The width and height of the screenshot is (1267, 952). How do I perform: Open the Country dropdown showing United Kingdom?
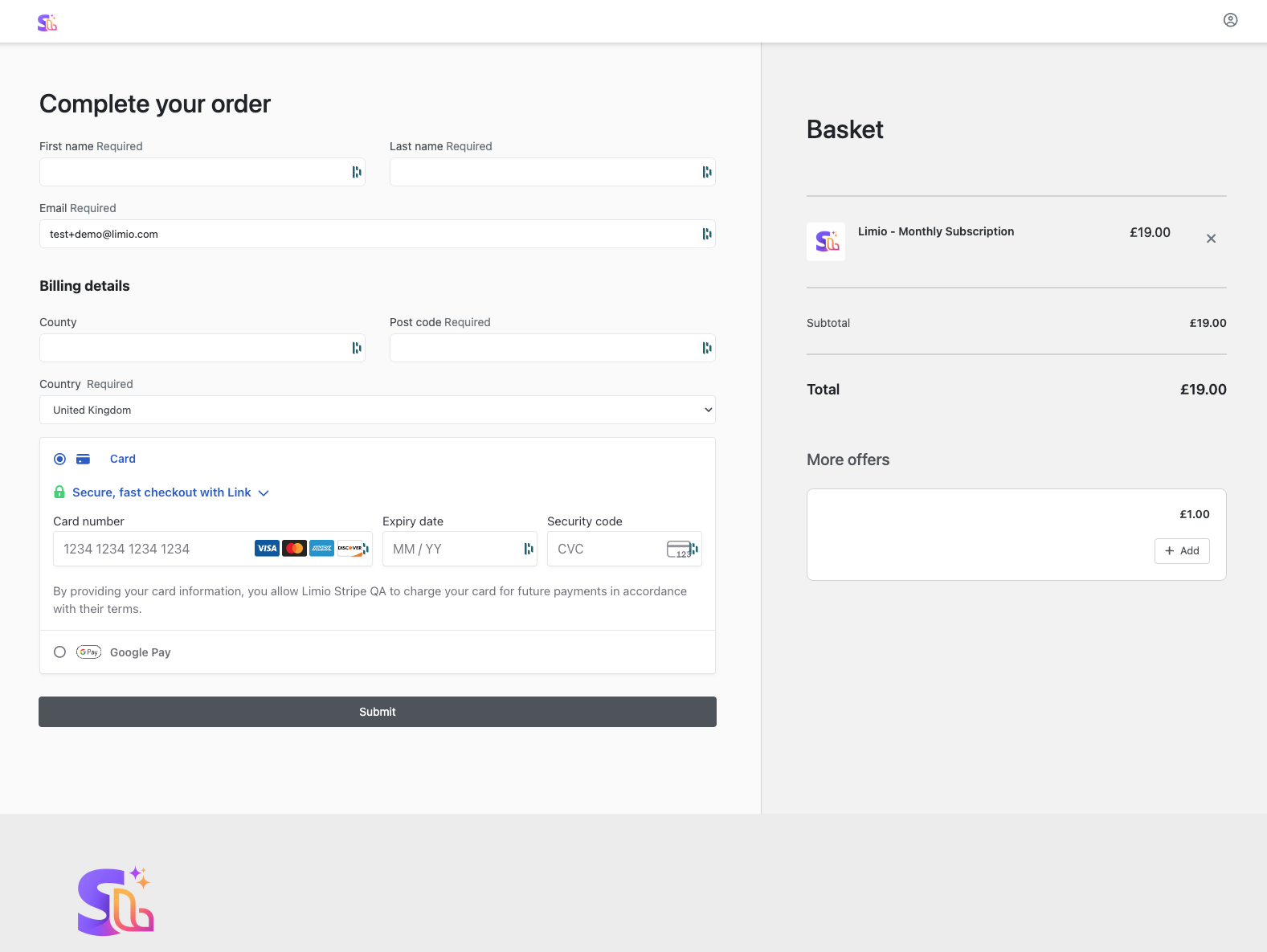(378, 410)
